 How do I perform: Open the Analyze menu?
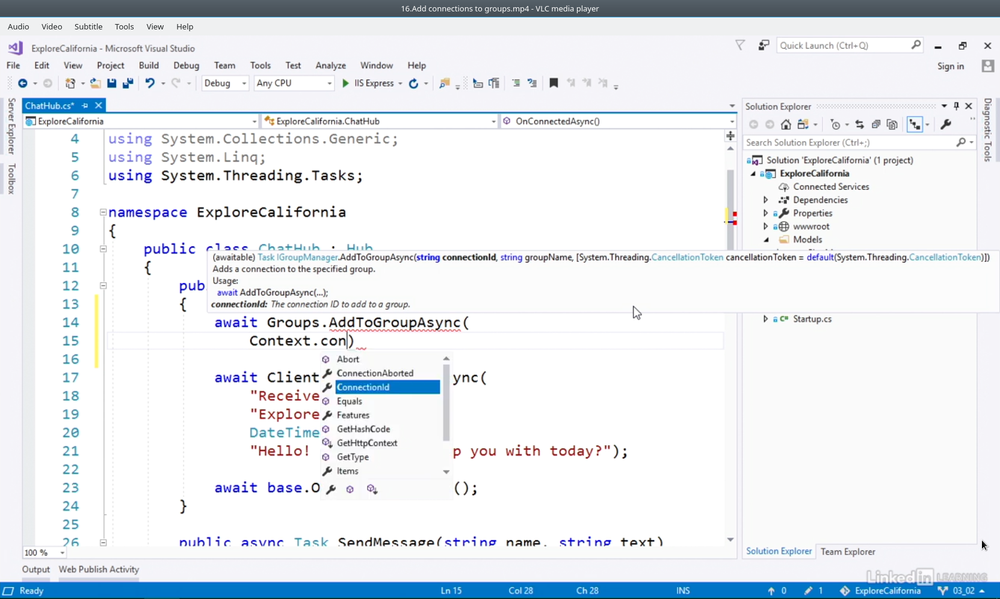(330, 66)
